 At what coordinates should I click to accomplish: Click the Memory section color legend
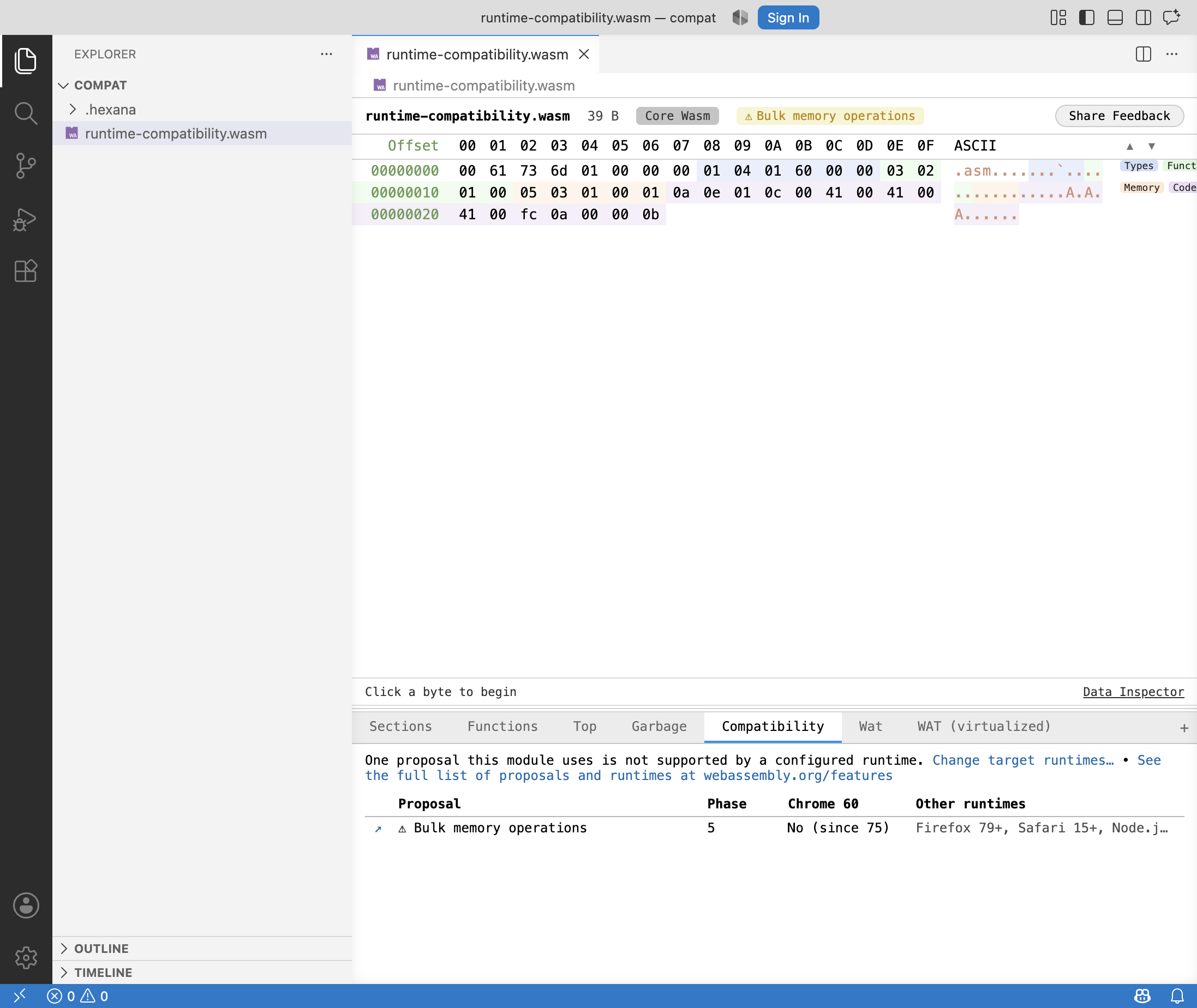pyautogui.click(x=1141, y=188)
